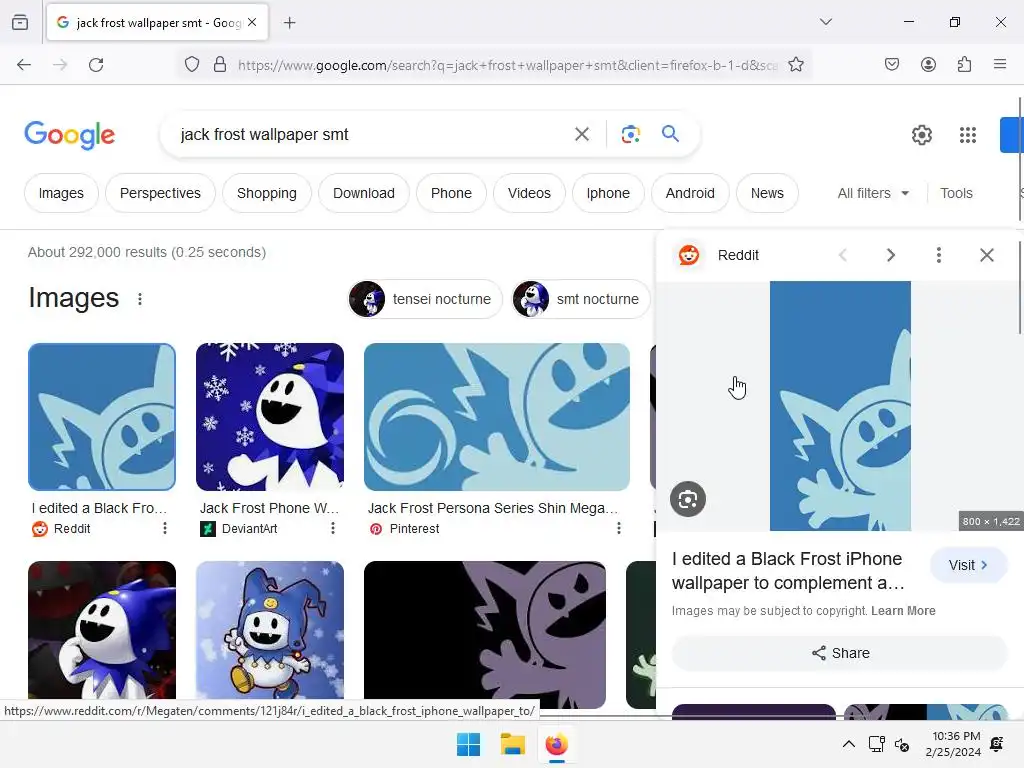Viewport: 1024px width, 768px height.
Task: Open the Pocket save icon
Action: pyautogui.click(x=892, y=64)
